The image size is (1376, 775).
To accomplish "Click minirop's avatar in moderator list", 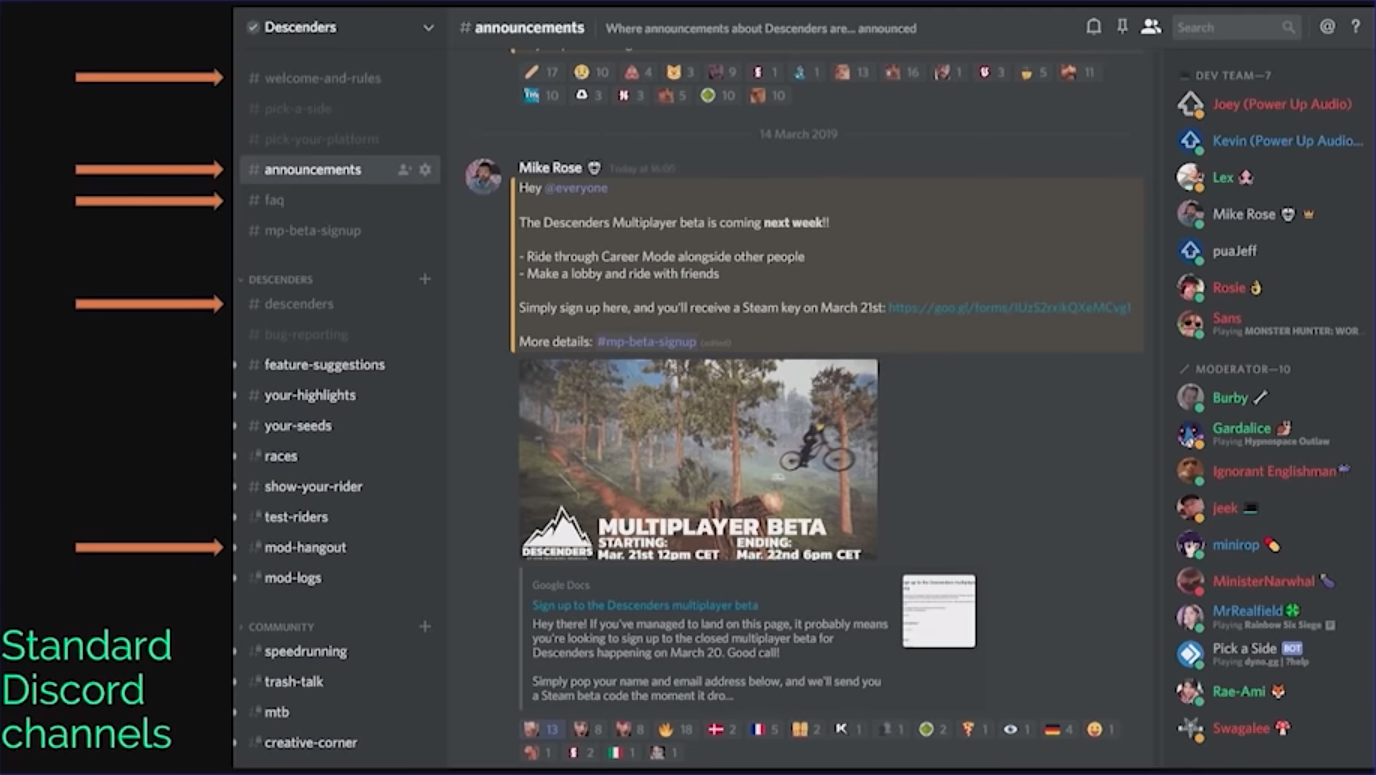I will point(1190,544).
